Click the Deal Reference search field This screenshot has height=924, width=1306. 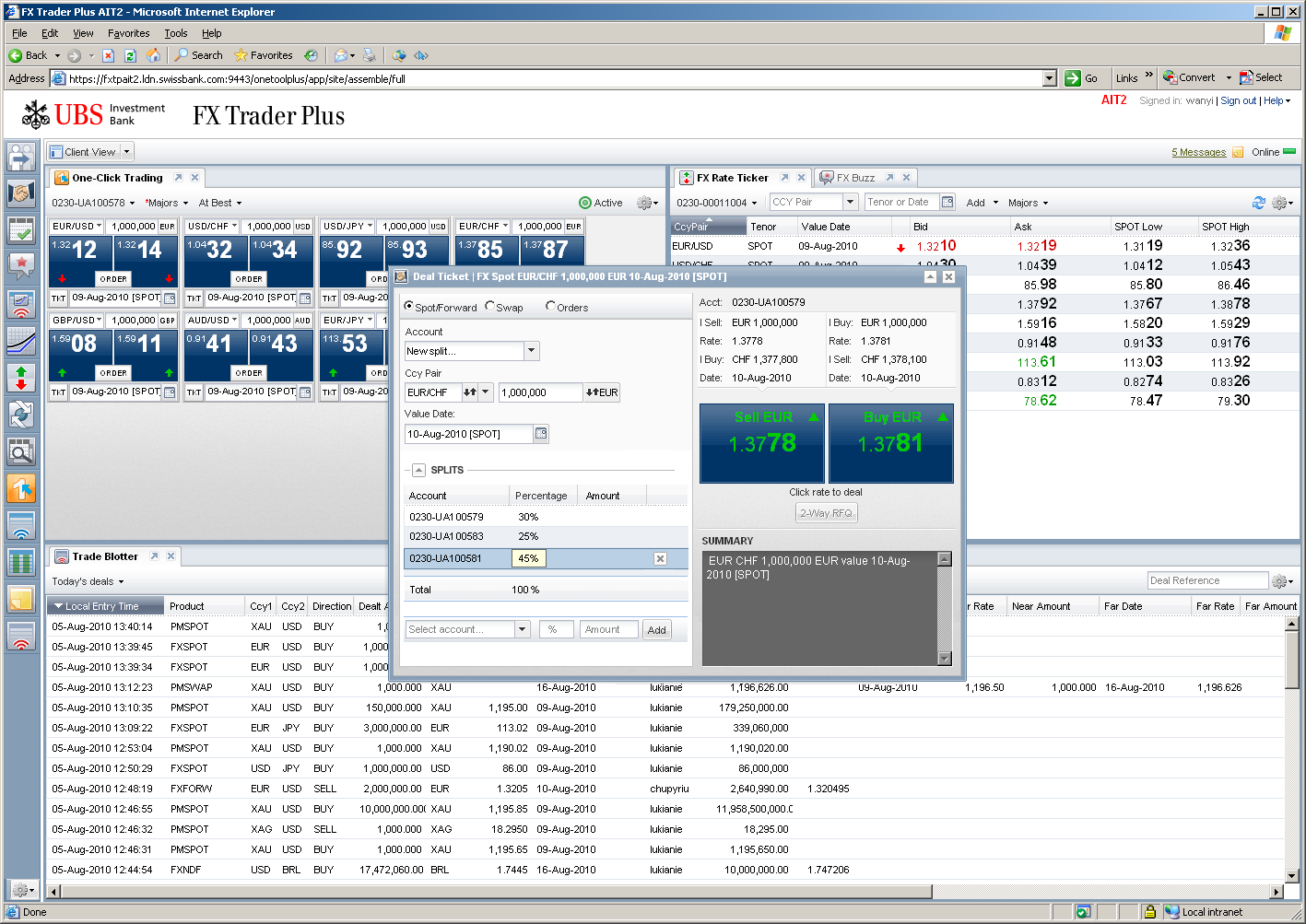point(1207,580)
